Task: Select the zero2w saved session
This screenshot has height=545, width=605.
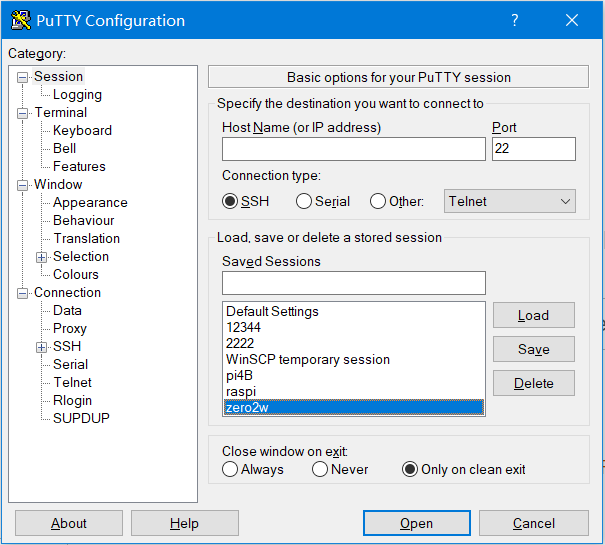Action: [x=353, y=407]
